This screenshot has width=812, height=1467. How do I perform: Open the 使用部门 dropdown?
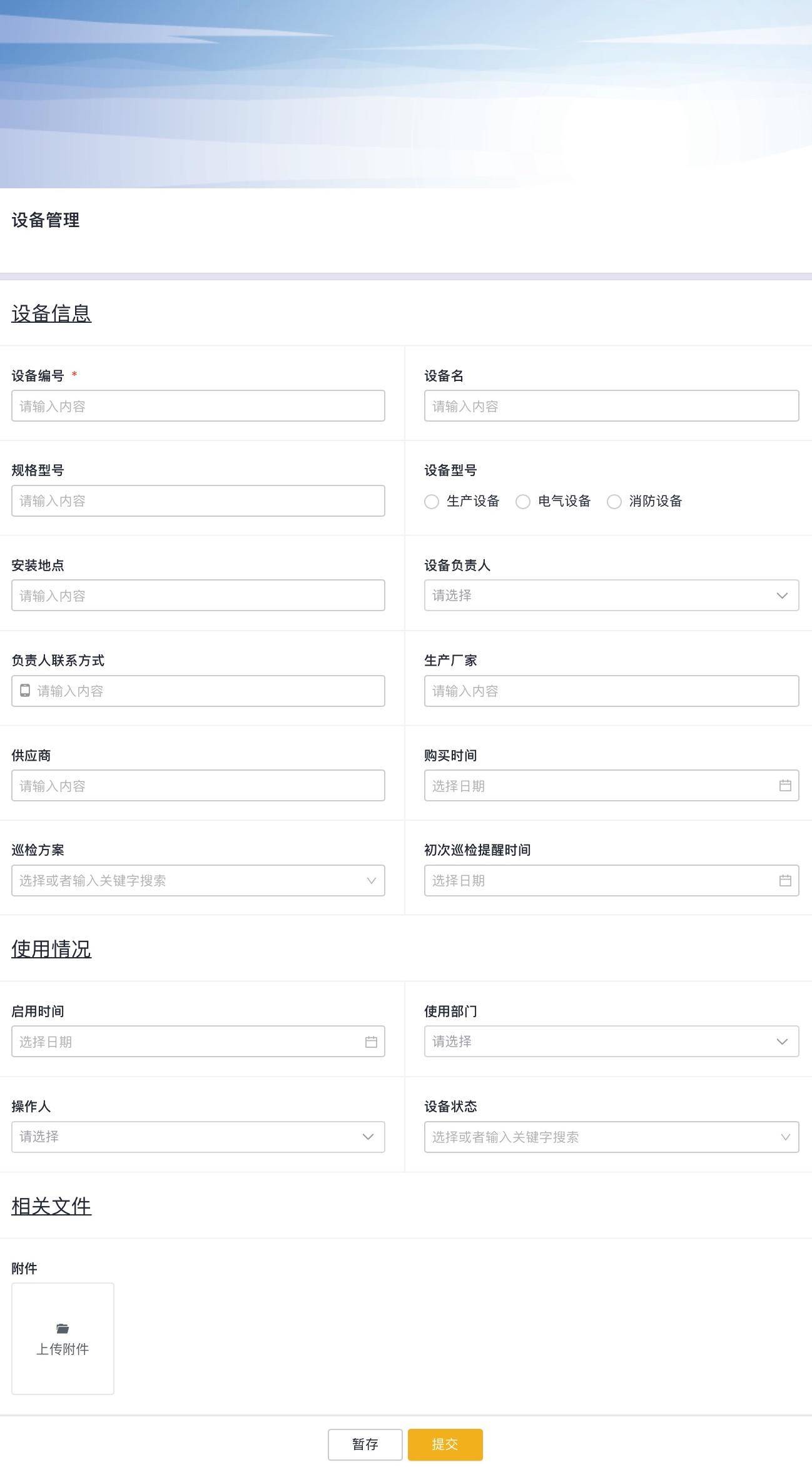point(611,1041)
